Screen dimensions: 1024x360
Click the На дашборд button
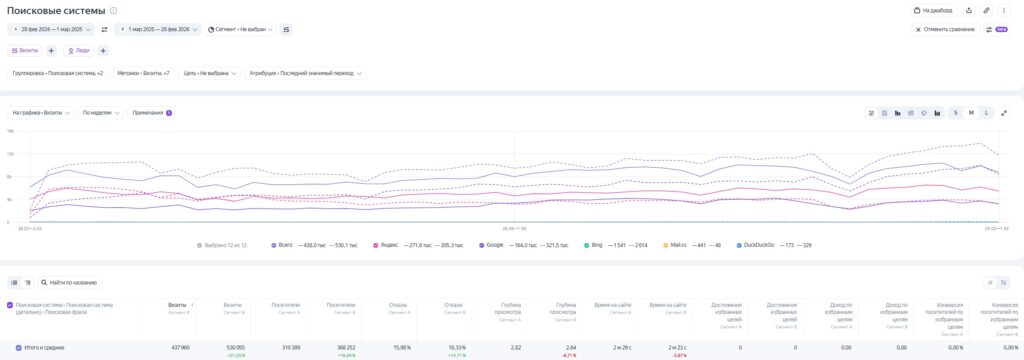click(x=933, y=10)
